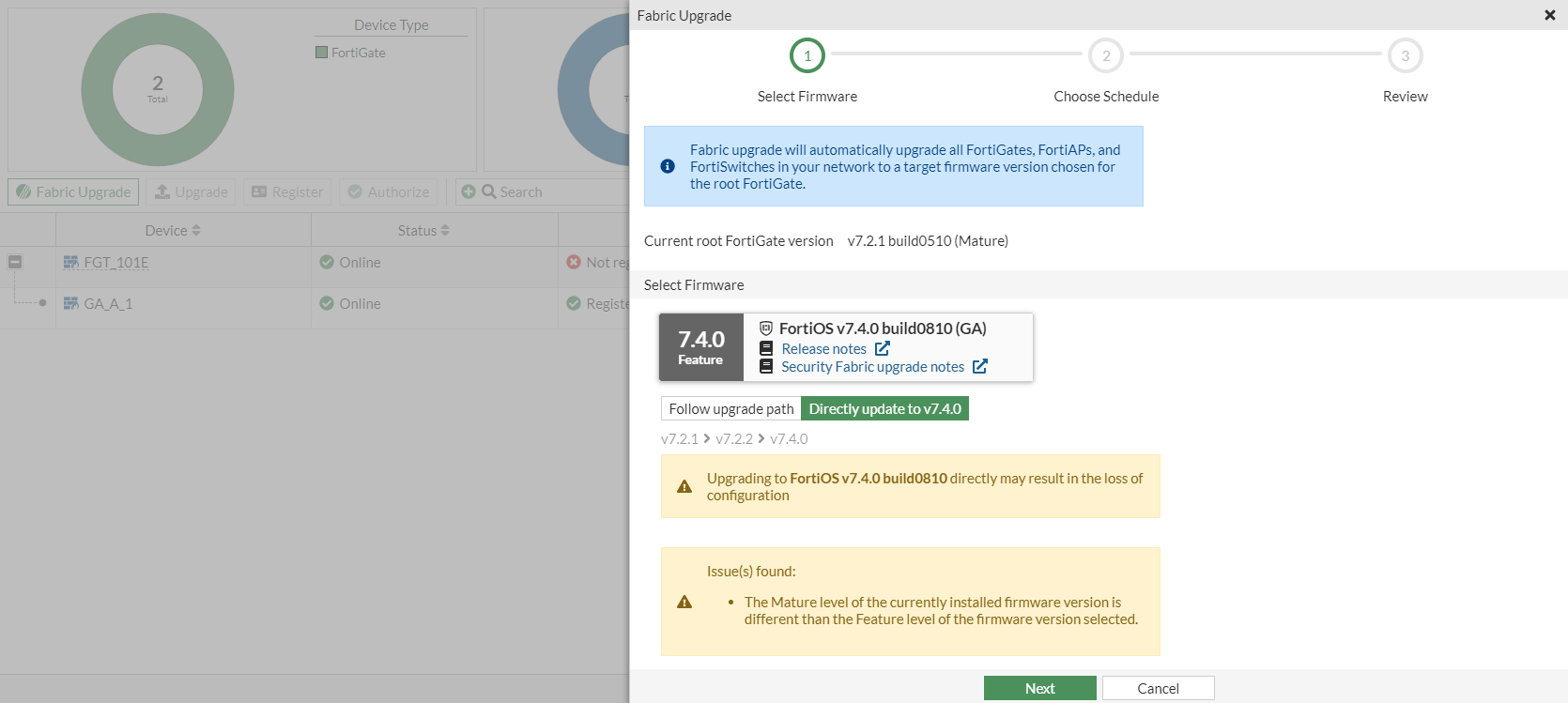The width and height of the screenshot is (1568, 703).
Task: Sort by the Status column
Action: 423,230
